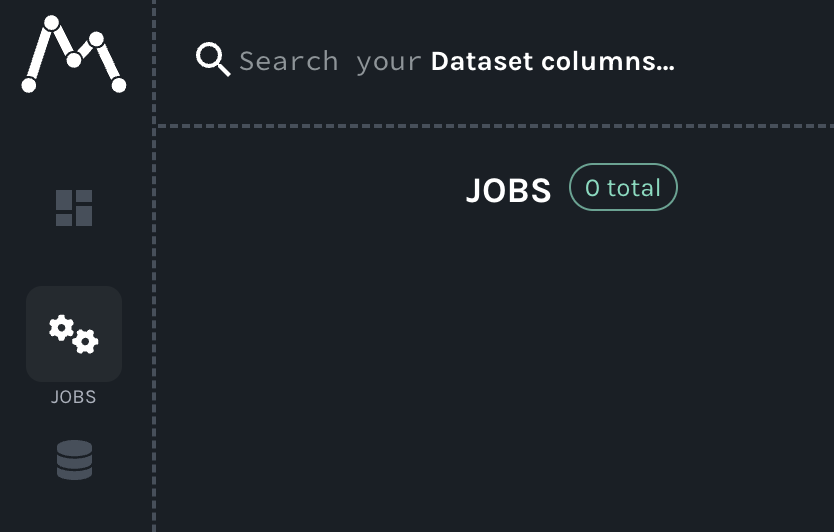
Task: Click the app logo in the sidebar
Action: point(73,55)
